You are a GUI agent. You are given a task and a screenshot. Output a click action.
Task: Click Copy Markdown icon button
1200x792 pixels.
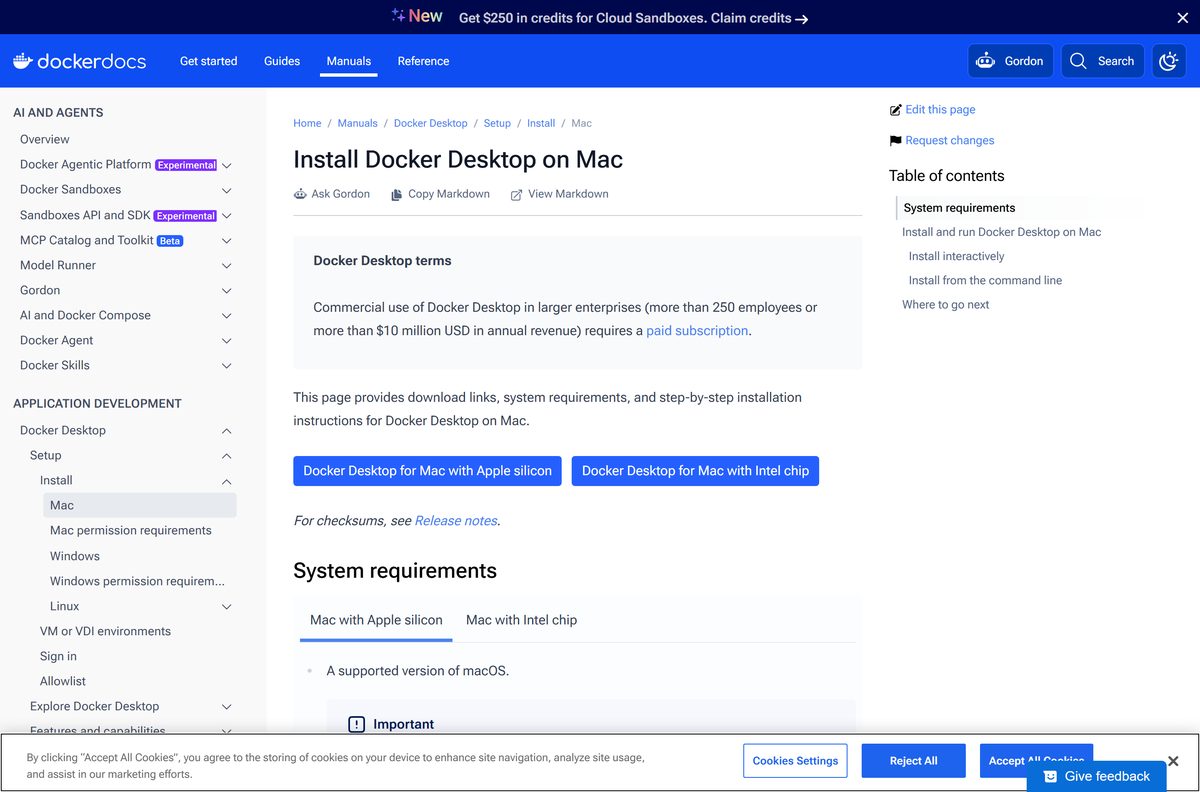tap(440, 194)
